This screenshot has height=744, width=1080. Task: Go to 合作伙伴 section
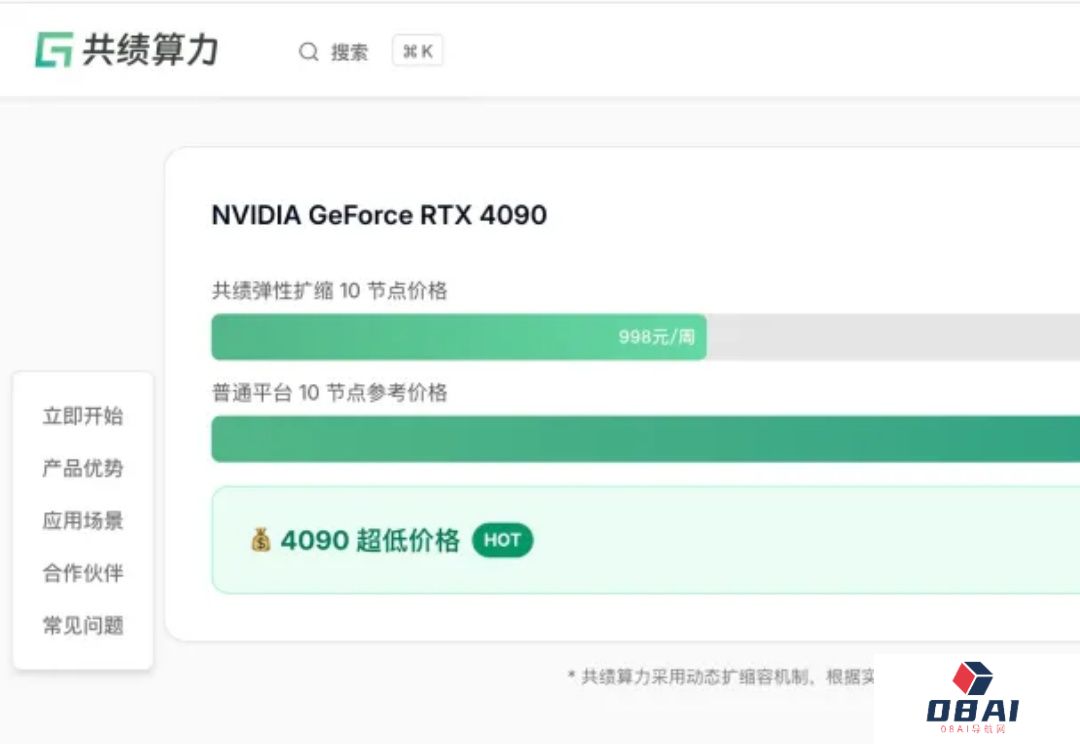pos(83,573)
